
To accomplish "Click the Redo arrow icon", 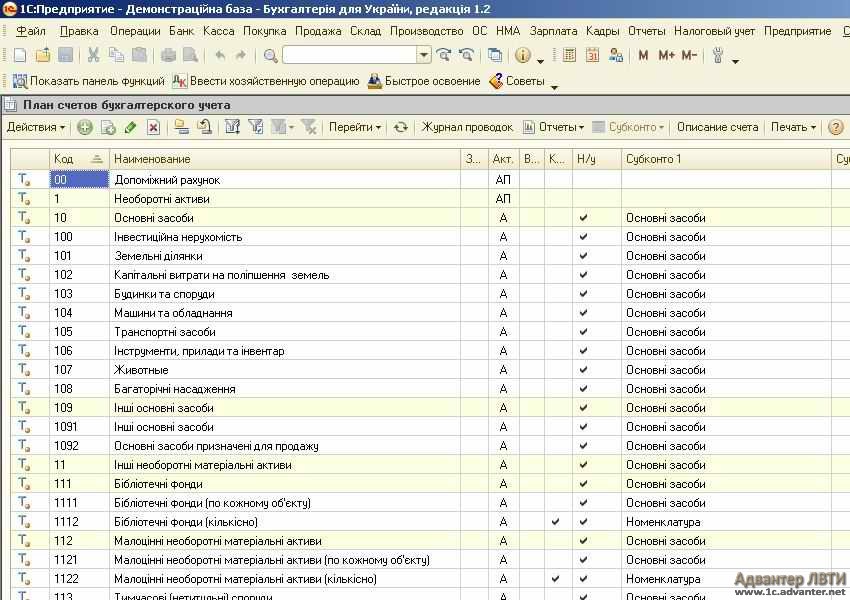I will click(241, 55).
